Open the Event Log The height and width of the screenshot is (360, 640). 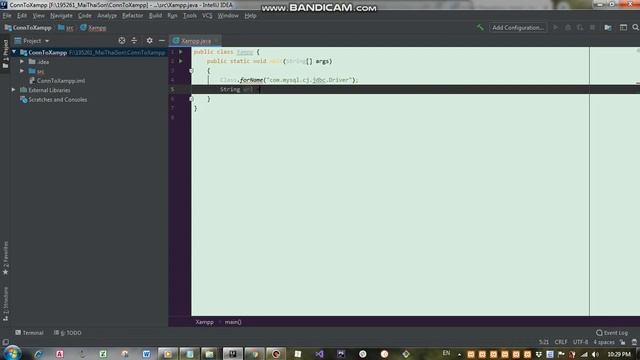coord(612,333)
